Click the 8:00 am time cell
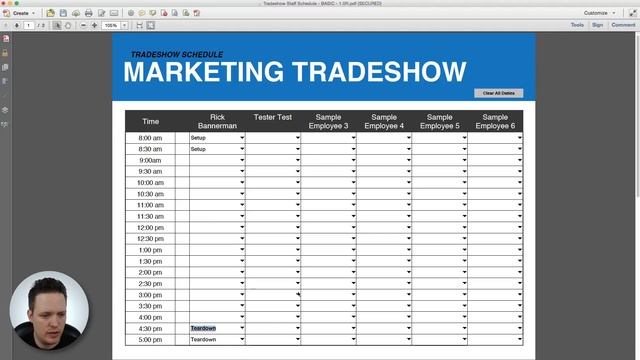 [150, 138]
